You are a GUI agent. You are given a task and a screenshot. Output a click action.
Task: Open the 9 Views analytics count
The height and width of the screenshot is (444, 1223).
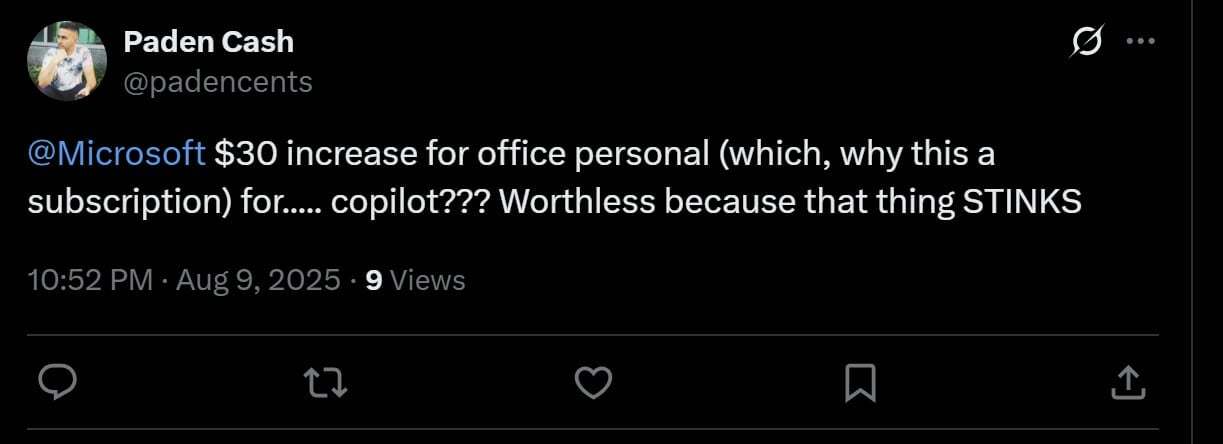click(415, 280)
